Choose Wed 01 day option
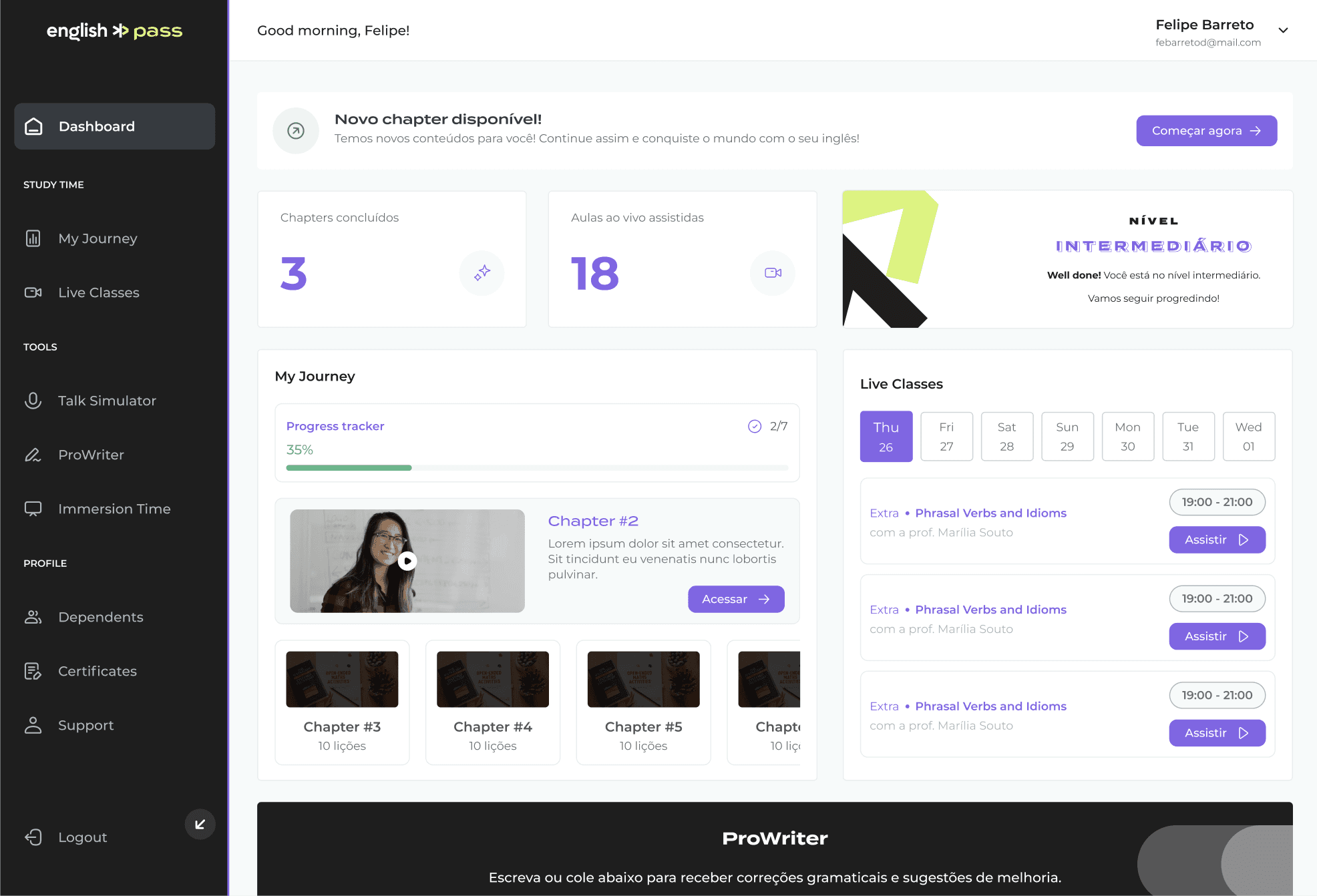Image resolution: width=1317 pixels, height=896 pixels. pos(1248,436)
